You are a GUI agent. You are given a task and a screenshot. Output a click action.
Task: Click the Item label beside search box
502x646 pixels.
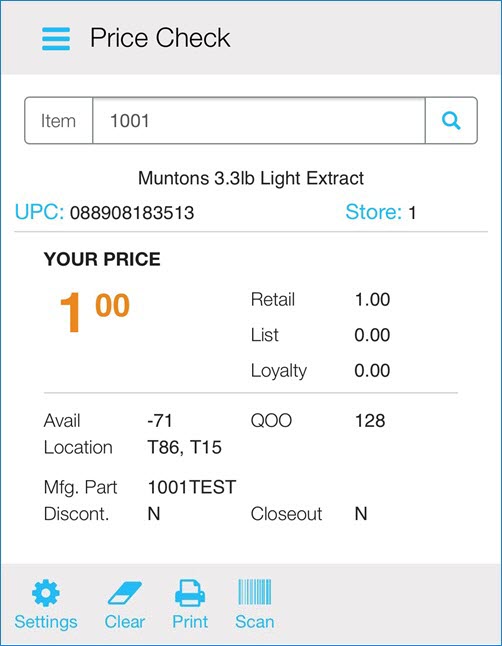58,121
